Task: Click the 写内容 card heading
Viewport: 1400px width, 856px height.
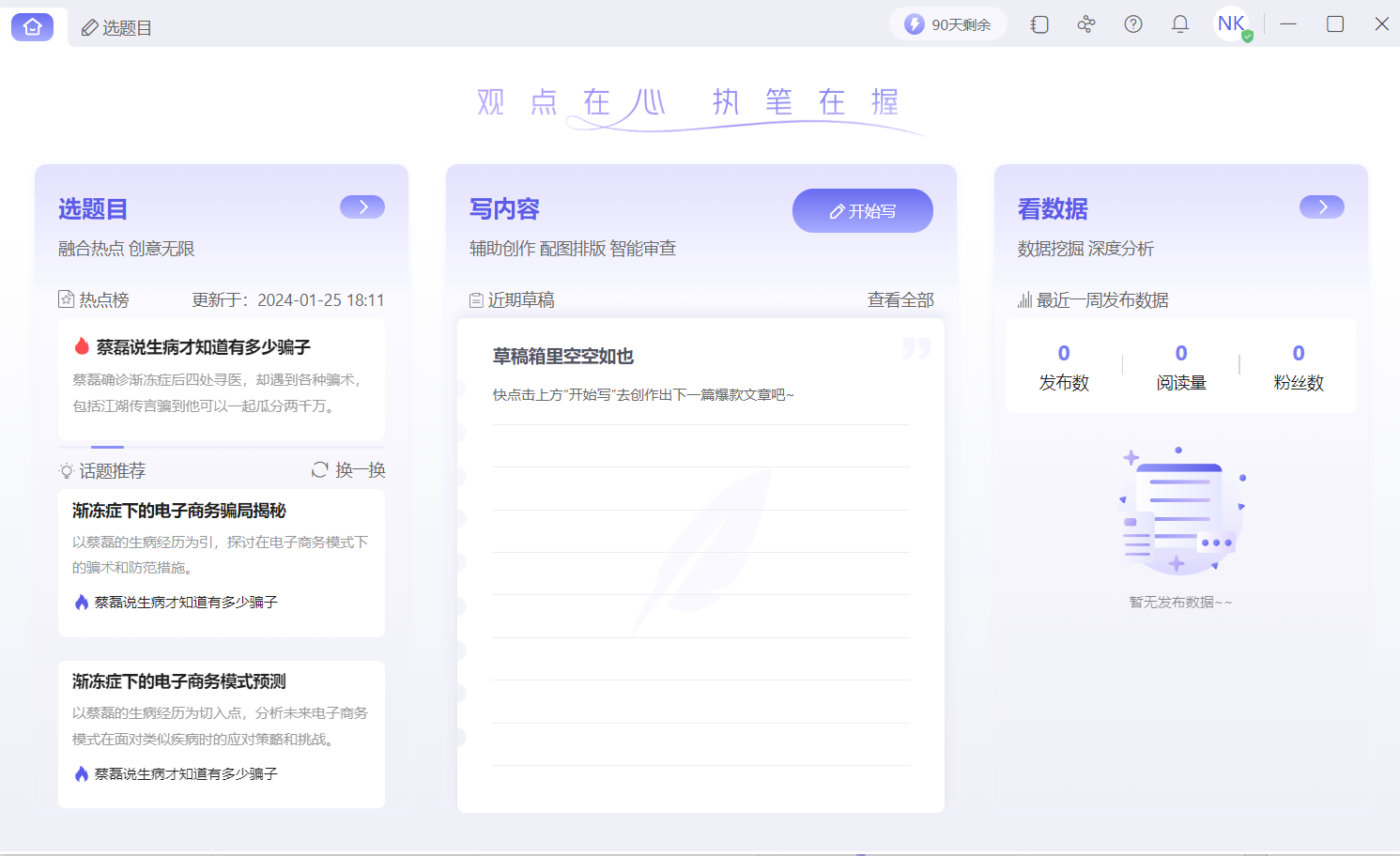Action: [504, 209]
